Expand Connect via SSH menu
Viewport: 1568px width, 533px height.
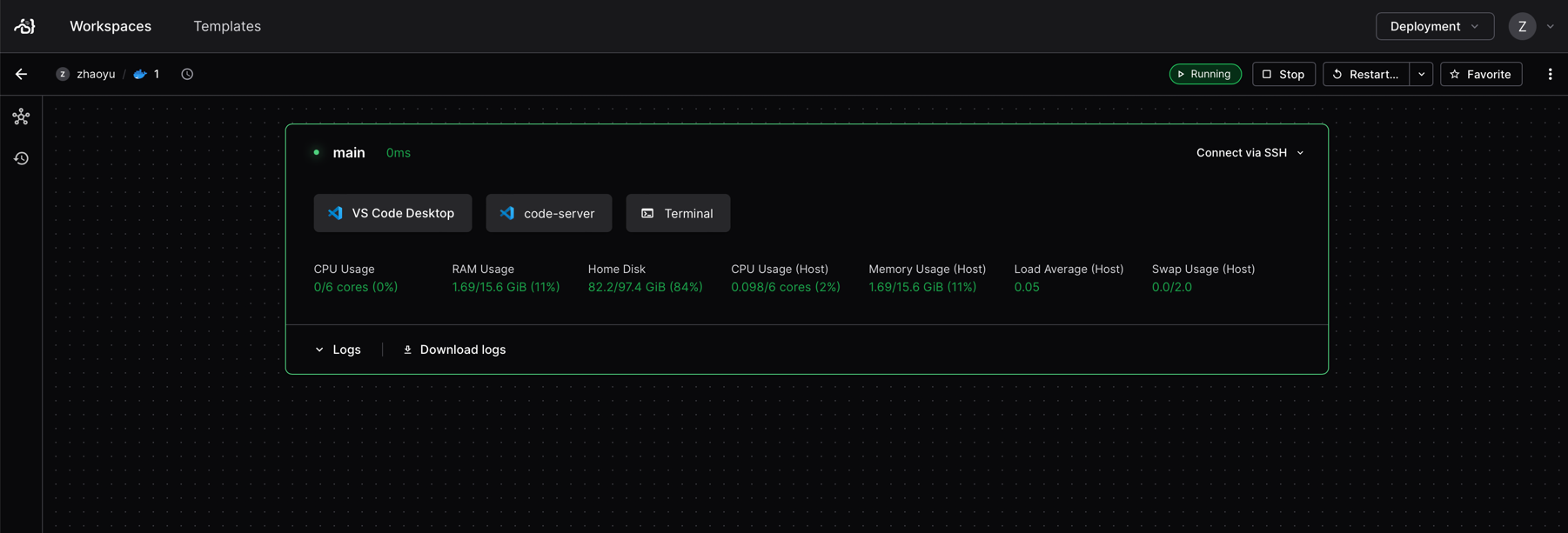(x=1250, y=153)
